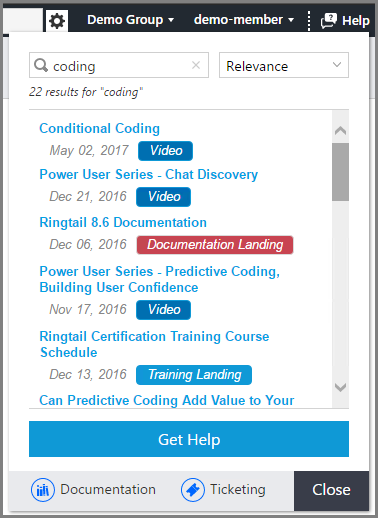The width and height of the screenshot is (378, 518).
Task: Open Power User Series - Chat Discovery
Action: 149,174
